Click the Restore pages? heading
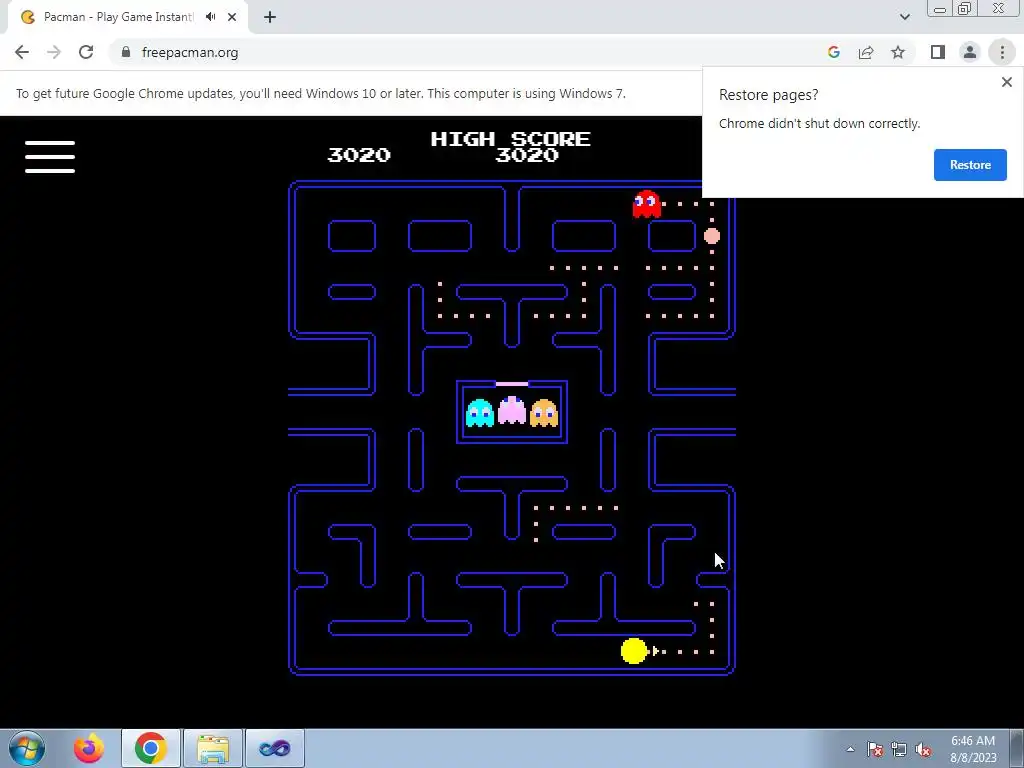Screen dimensions: 1024x768 point(768,95)
